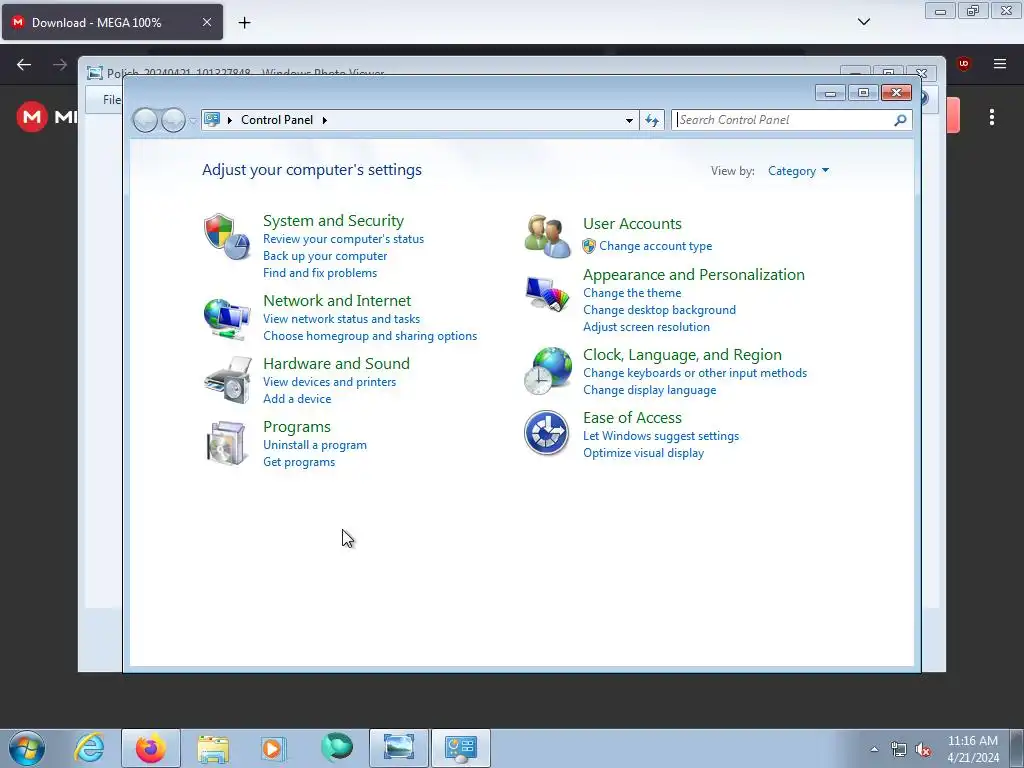1024x768 pixels.
Task: Click the Get programs link
Action: click(298, 462)
